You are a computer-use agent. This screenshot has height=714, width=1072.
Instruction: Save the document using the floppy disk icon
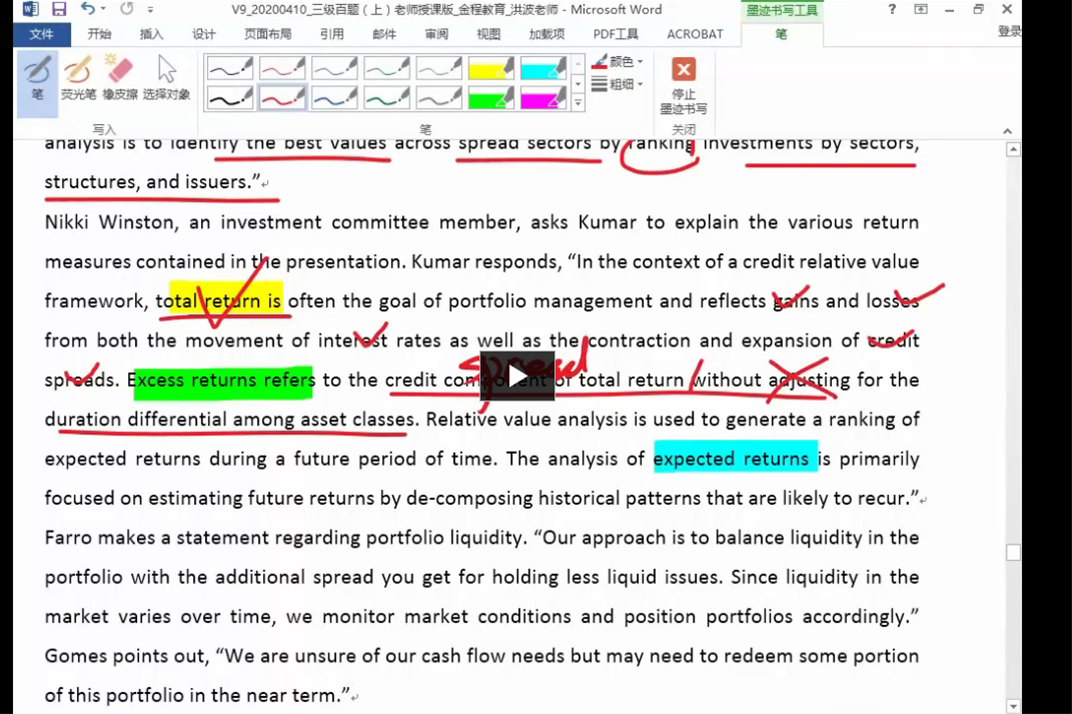(x=59, y=9)
